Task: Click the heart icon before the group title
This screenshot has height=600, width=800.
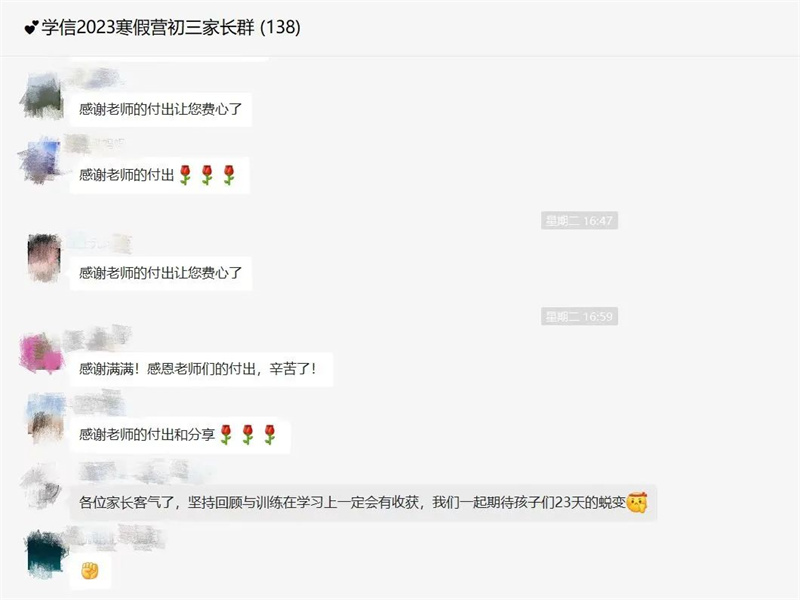Action: pos(31,28)
